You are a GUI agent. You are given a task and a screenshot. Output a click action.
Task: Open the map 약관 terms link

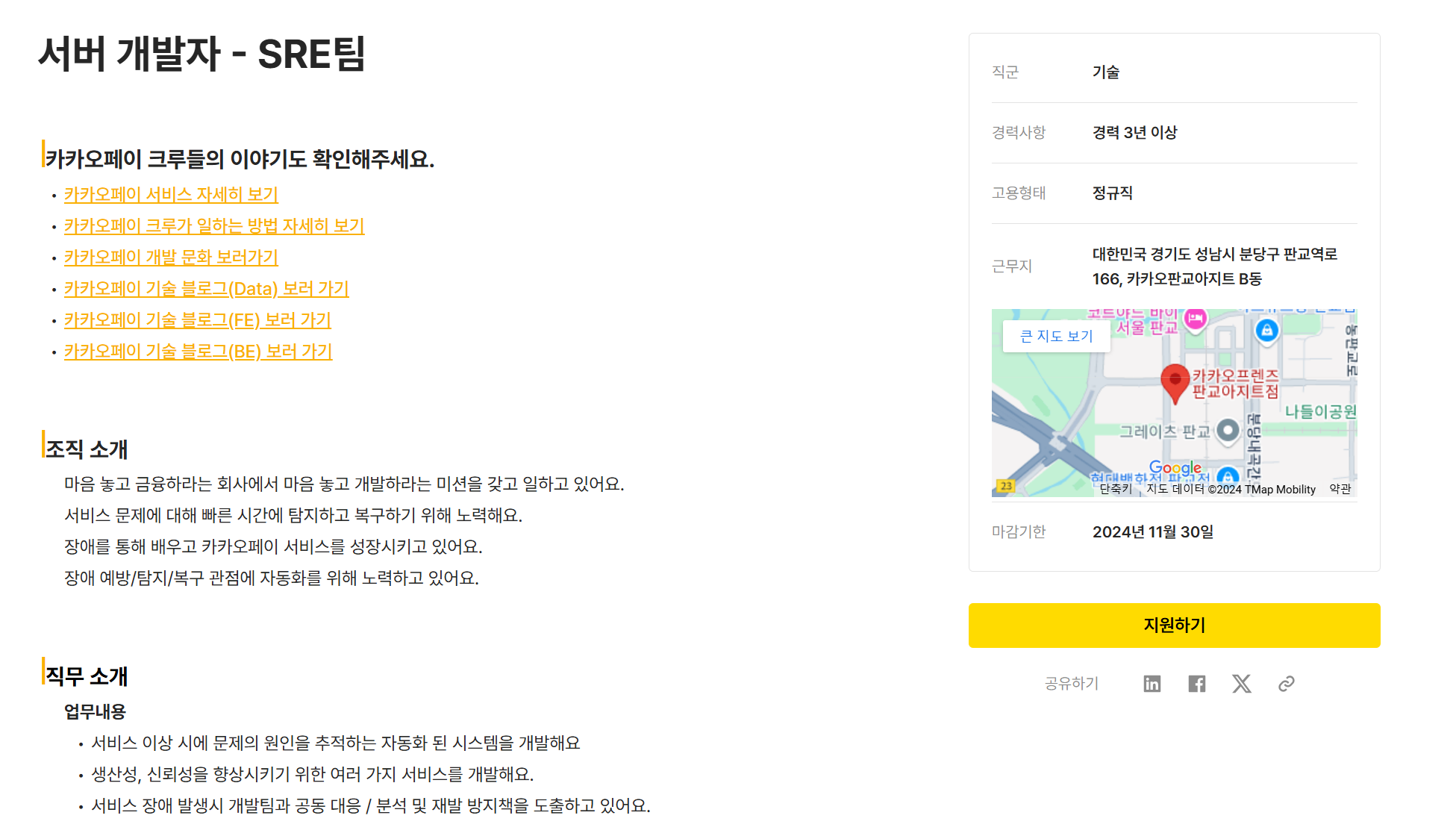pyautogui.click(x=1340, y=489)
